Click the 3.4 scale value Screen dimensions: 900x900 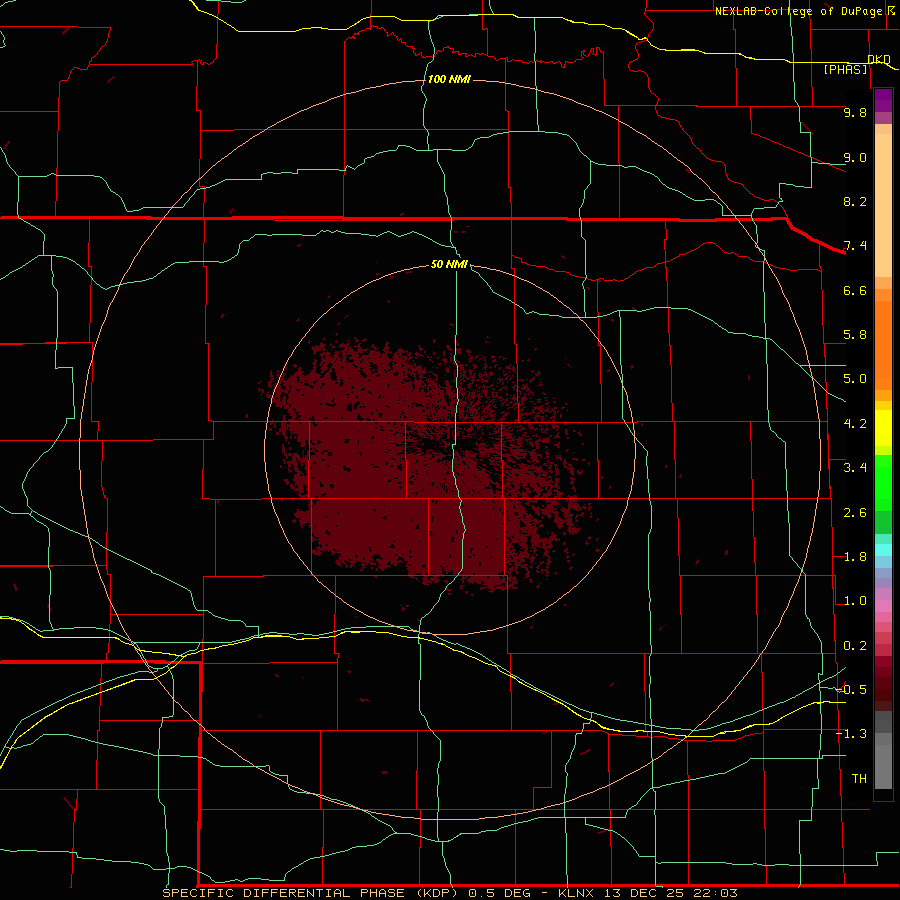tap(855, 468)
